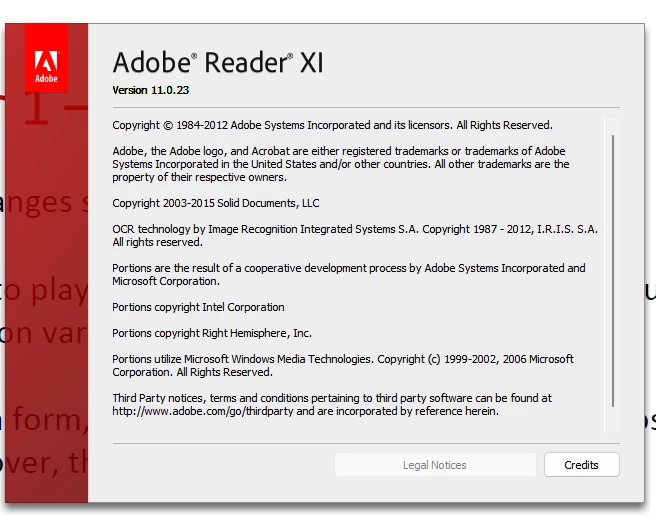Click the OCR technology by Image Recognition line
Screen dimensions: 656x523
355,236
